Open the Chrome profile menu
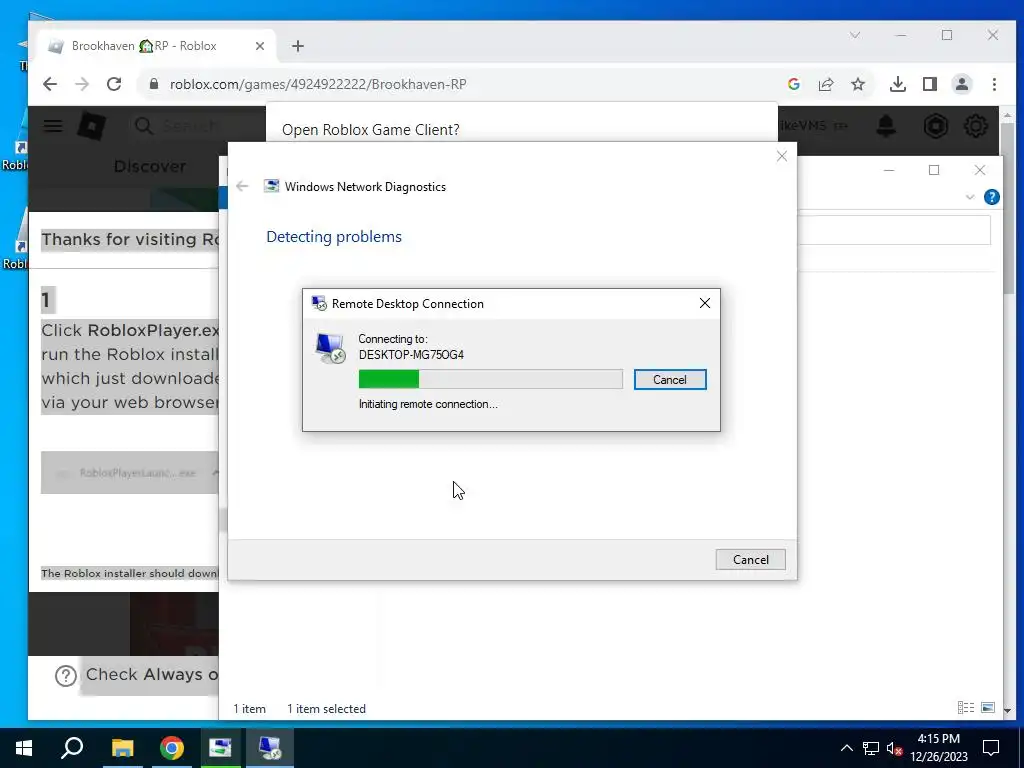The height and width of the screenshot is (768, 1024). pos(962,84)
